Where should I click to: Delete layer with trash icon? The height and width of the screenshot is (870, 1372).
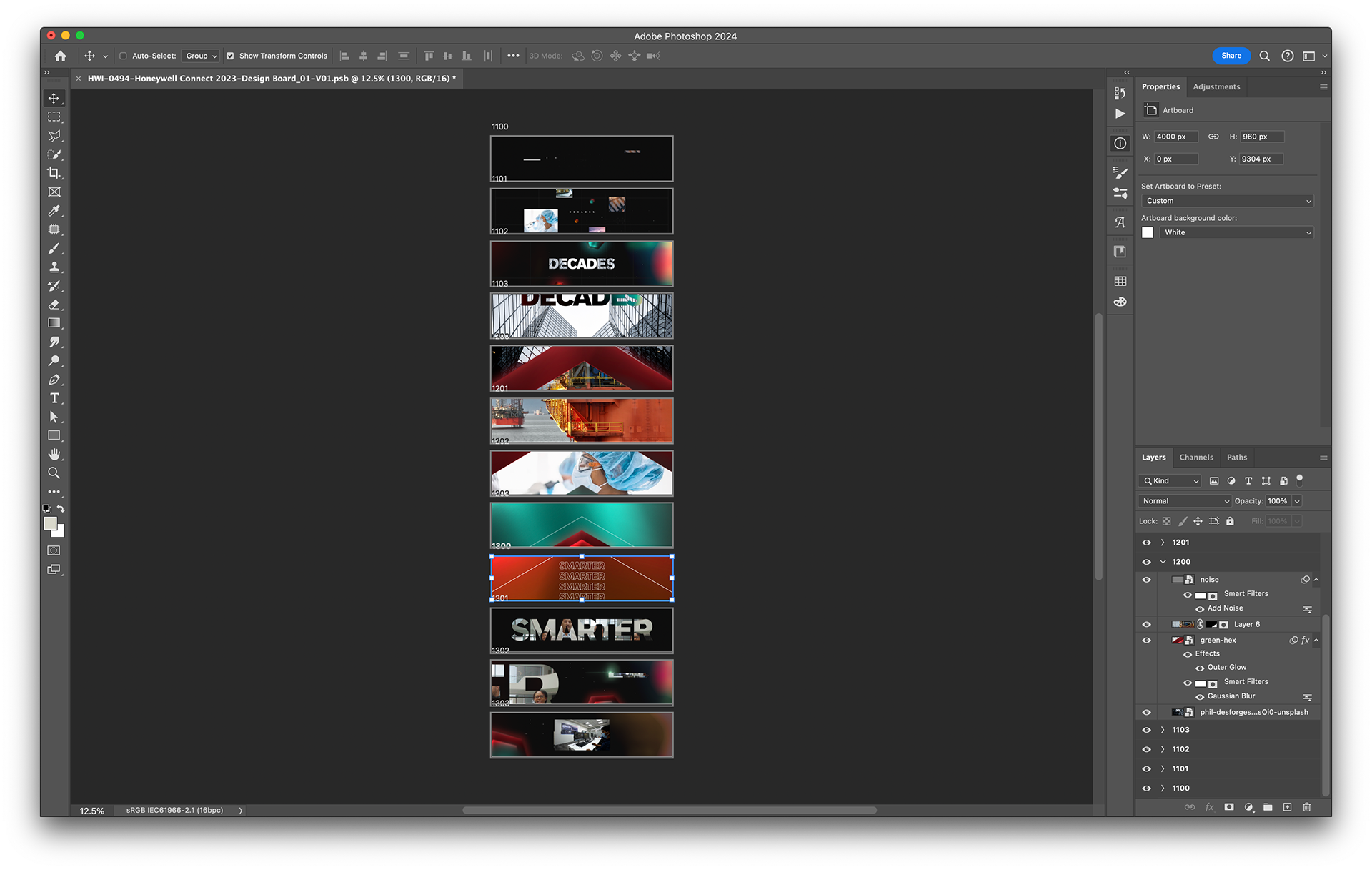[1307, 807]
